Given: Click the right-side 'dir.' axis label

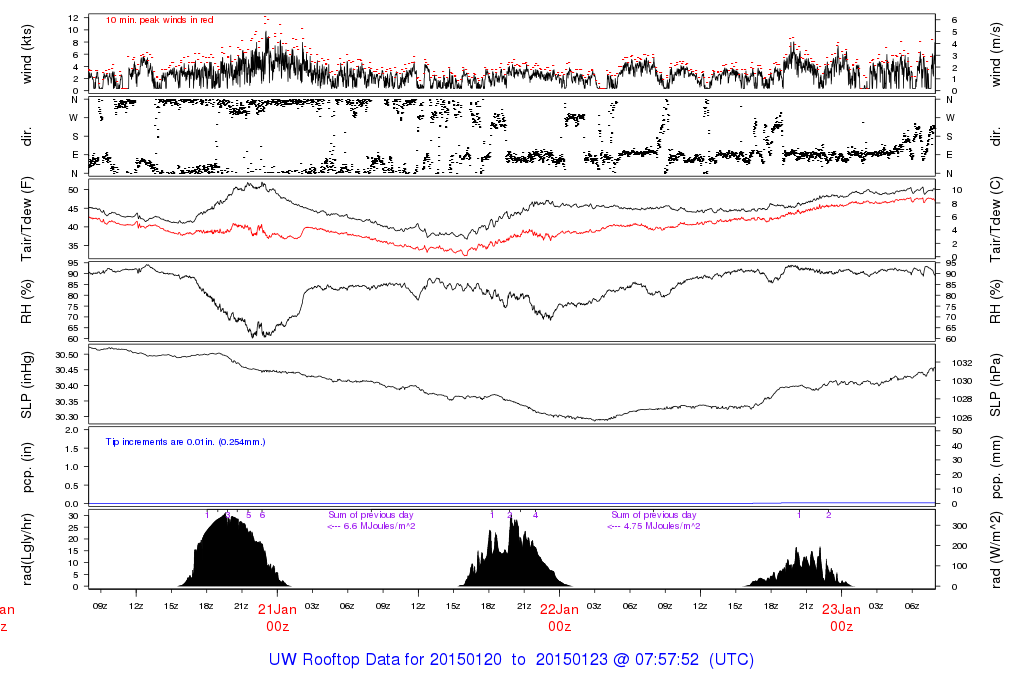Looking at the screenshot, I should tap(997, 135).
